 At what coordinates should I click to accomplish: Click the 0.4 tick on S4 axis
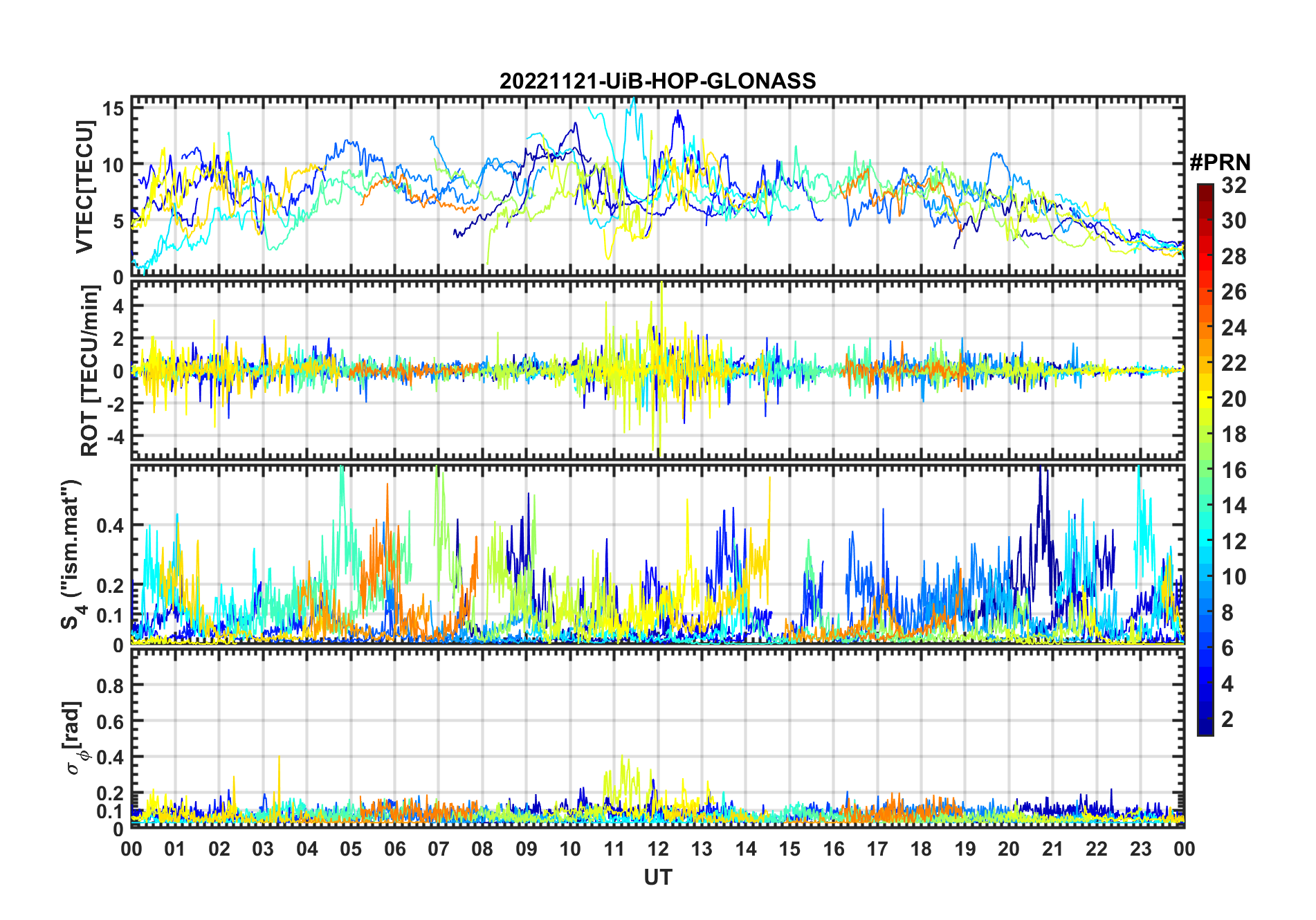111,526
